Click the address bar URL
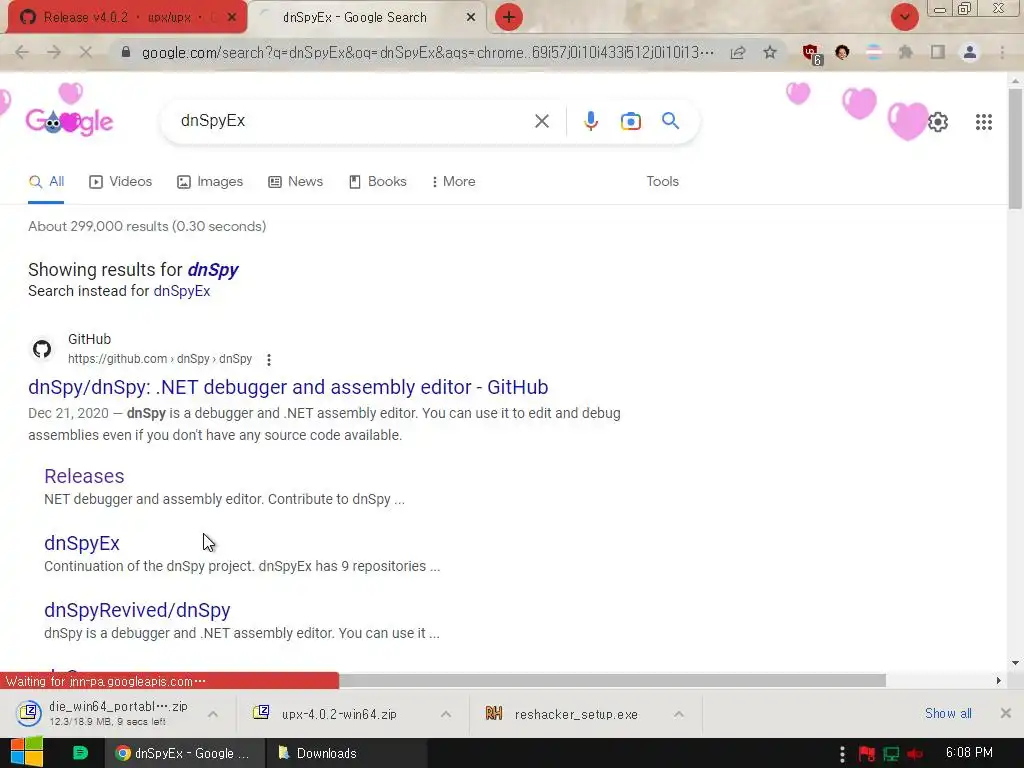1024x768 pixels. 428,52
